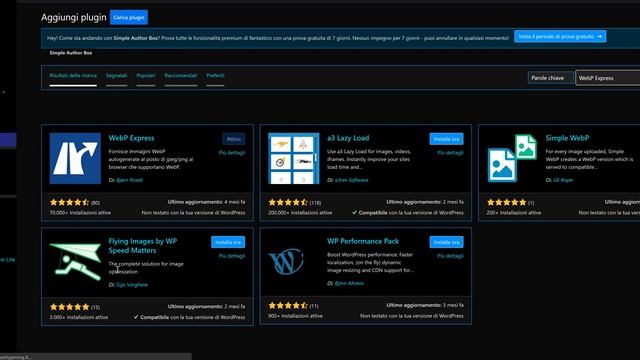Click the WebP Express plugin icon
Screen dimensions: 640x360
point(75,158)
